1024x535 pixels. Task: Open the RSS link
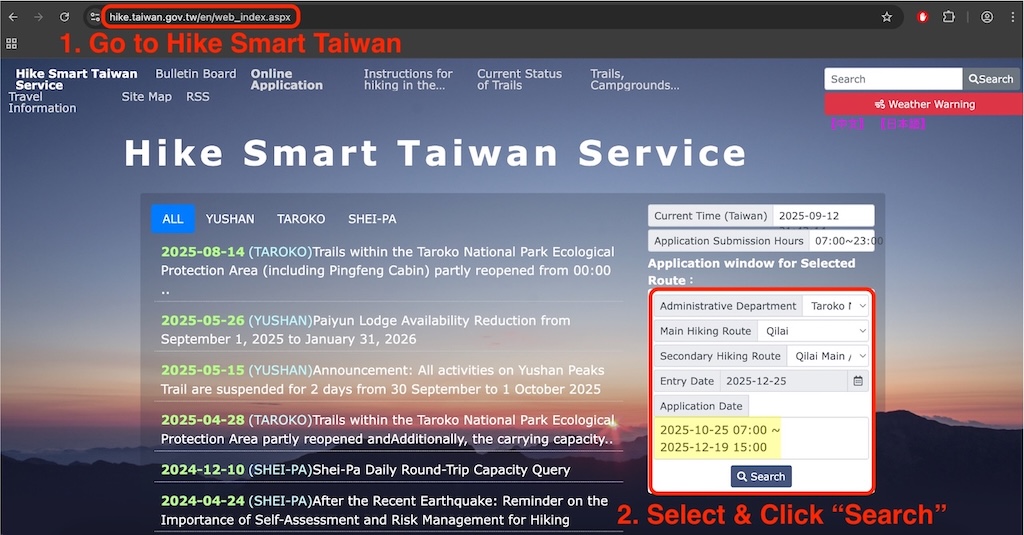pyautogui.click(x=198, y=97)
